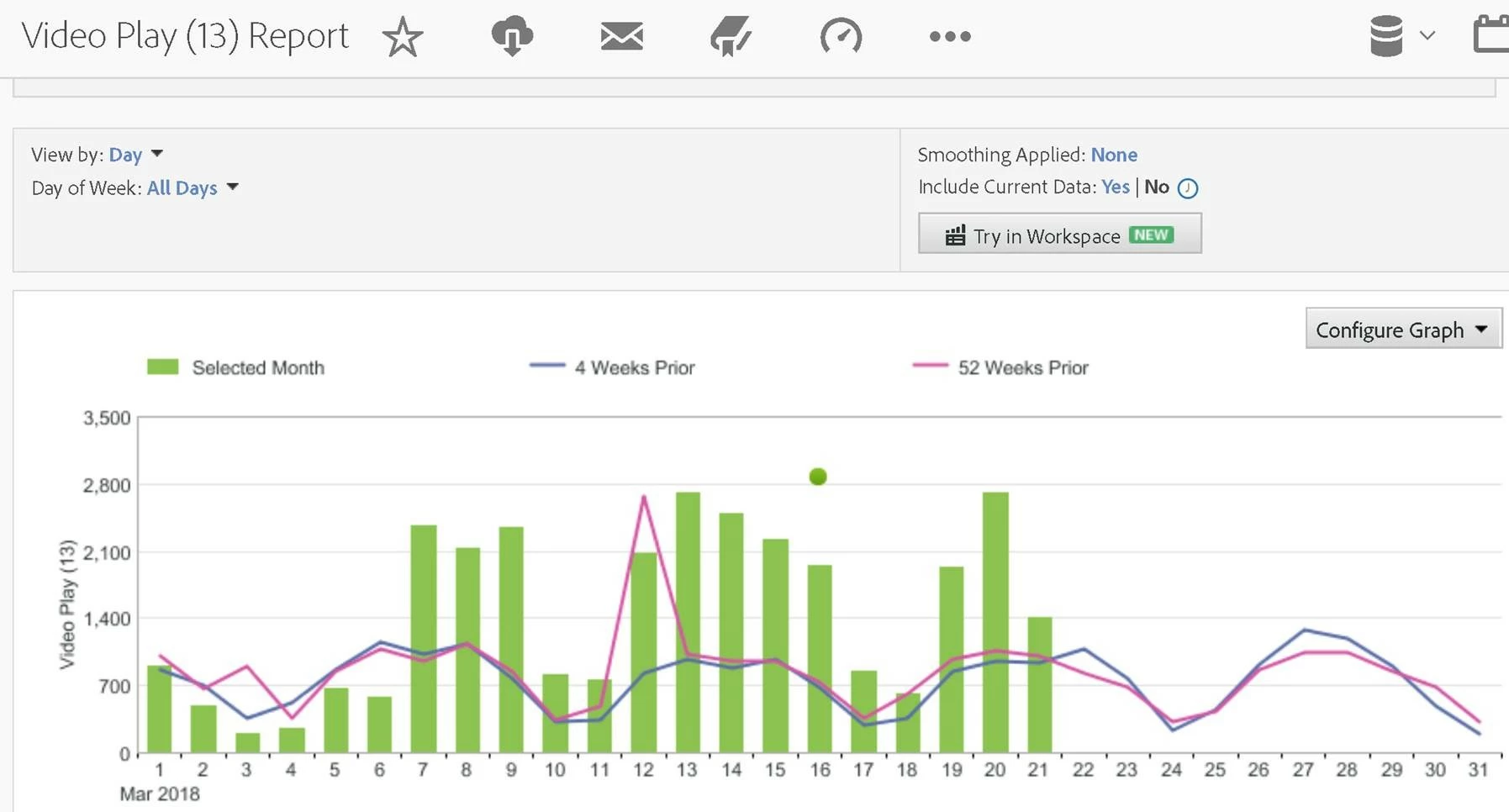Expand the chevron next to database icon
Screen dimensions: 1509x812
coord(1427,35)
